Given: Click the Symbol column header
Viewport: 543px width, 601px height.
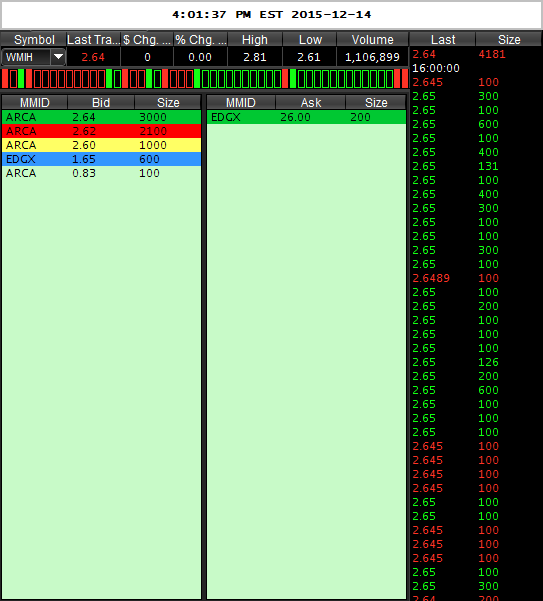Looking at the screenshot, I should (x=34, y=39).
